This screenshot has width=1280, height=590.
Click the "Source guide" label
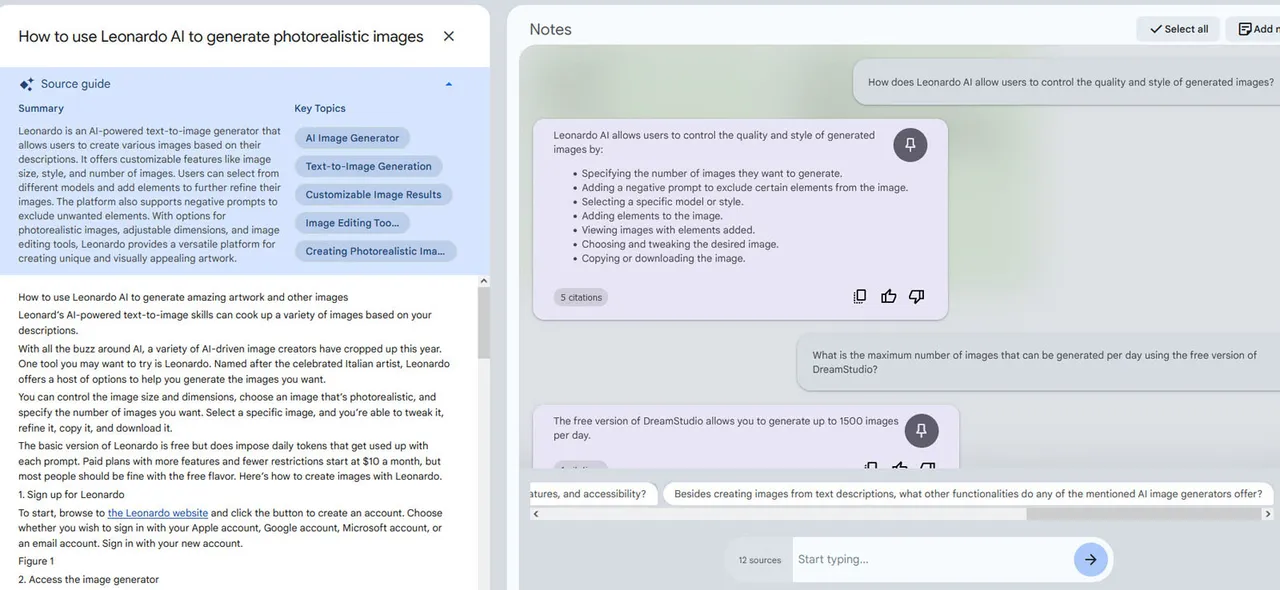[x=76, y=84]
